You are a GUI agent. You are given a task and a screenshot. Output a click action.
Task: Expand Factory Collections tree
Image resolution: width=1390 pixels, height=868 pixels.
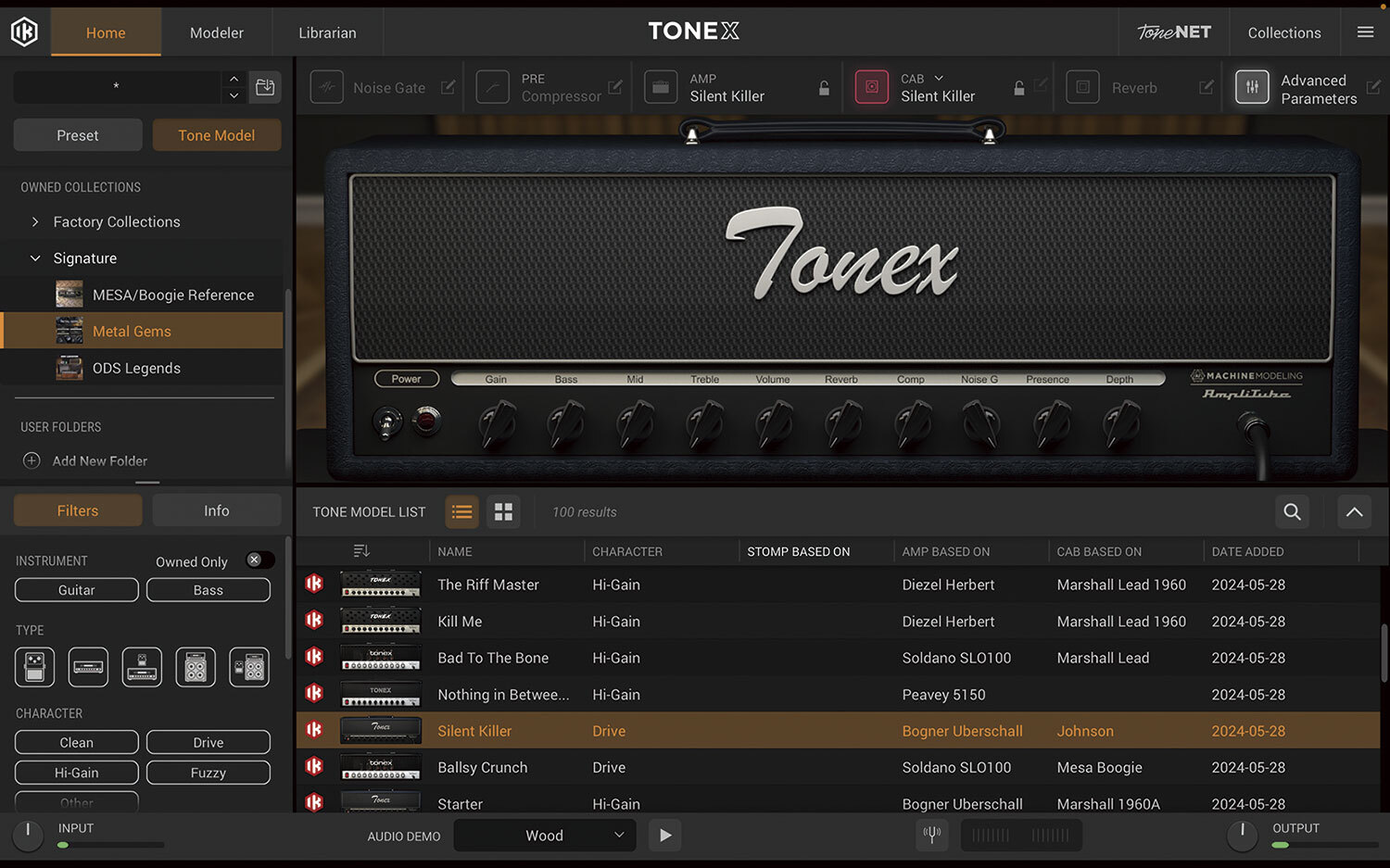35,221
